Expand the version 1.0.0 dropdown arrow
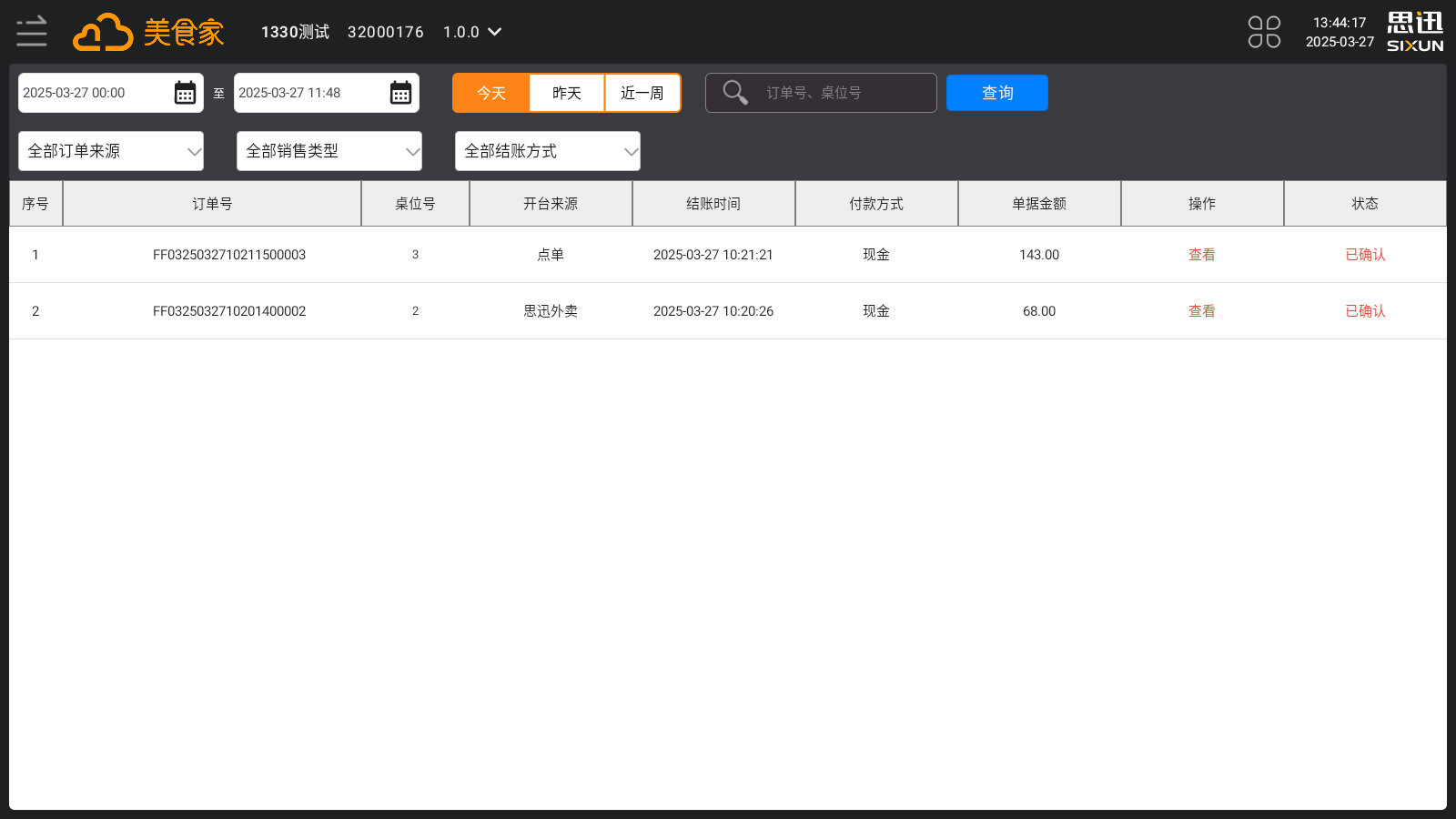 pos(495,32)
